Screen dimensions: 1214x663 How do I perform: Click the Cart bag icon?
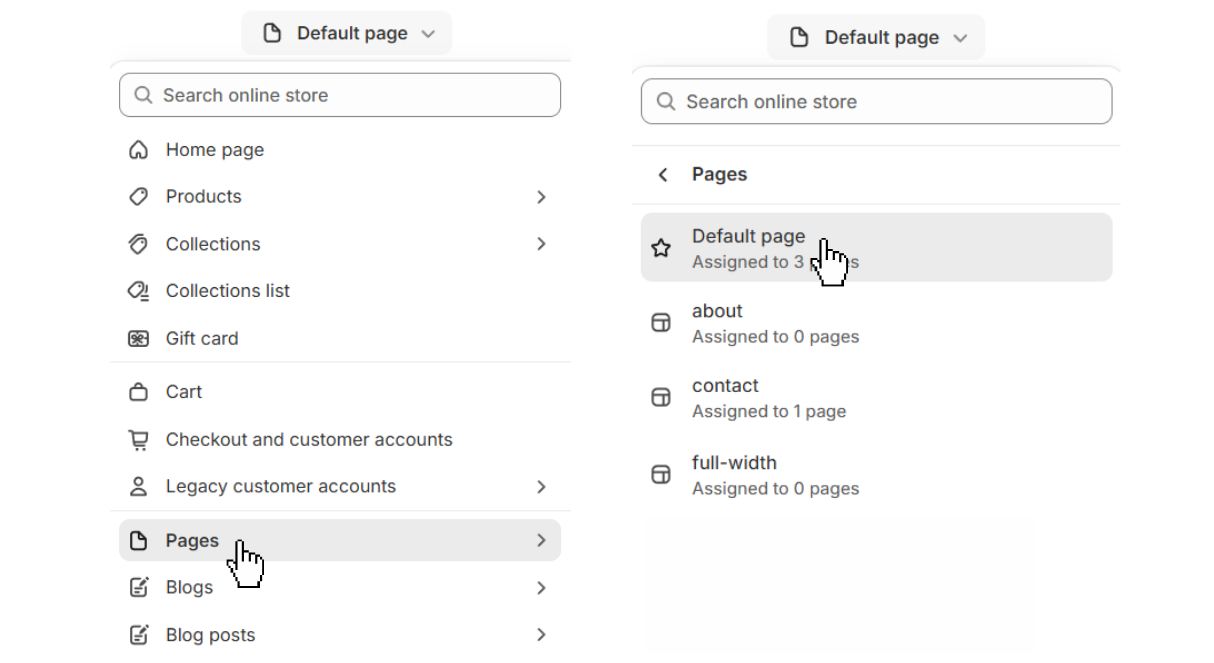click(138, 391)
